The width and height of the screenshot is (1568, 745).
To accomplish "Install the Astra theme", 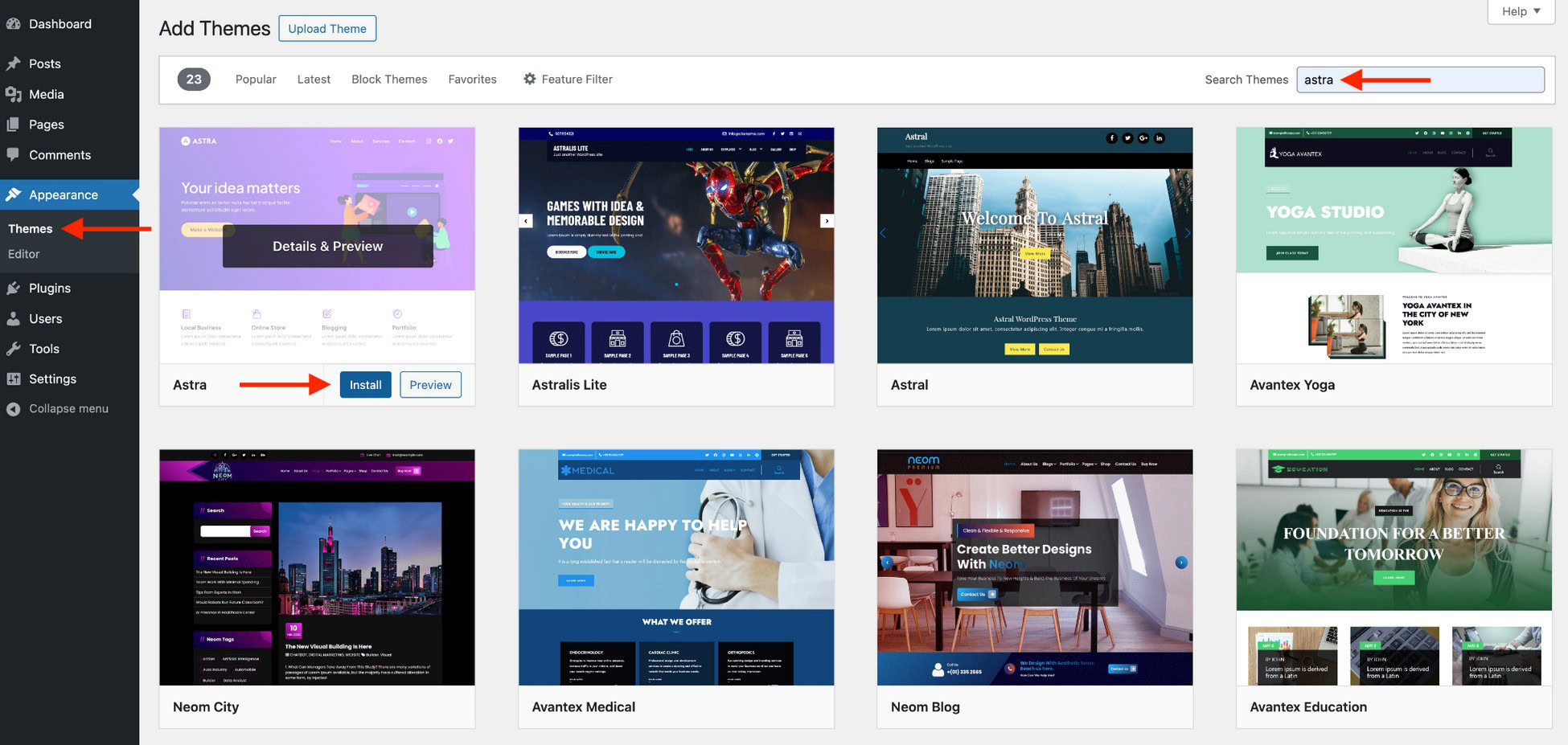I will coord(365,385).
